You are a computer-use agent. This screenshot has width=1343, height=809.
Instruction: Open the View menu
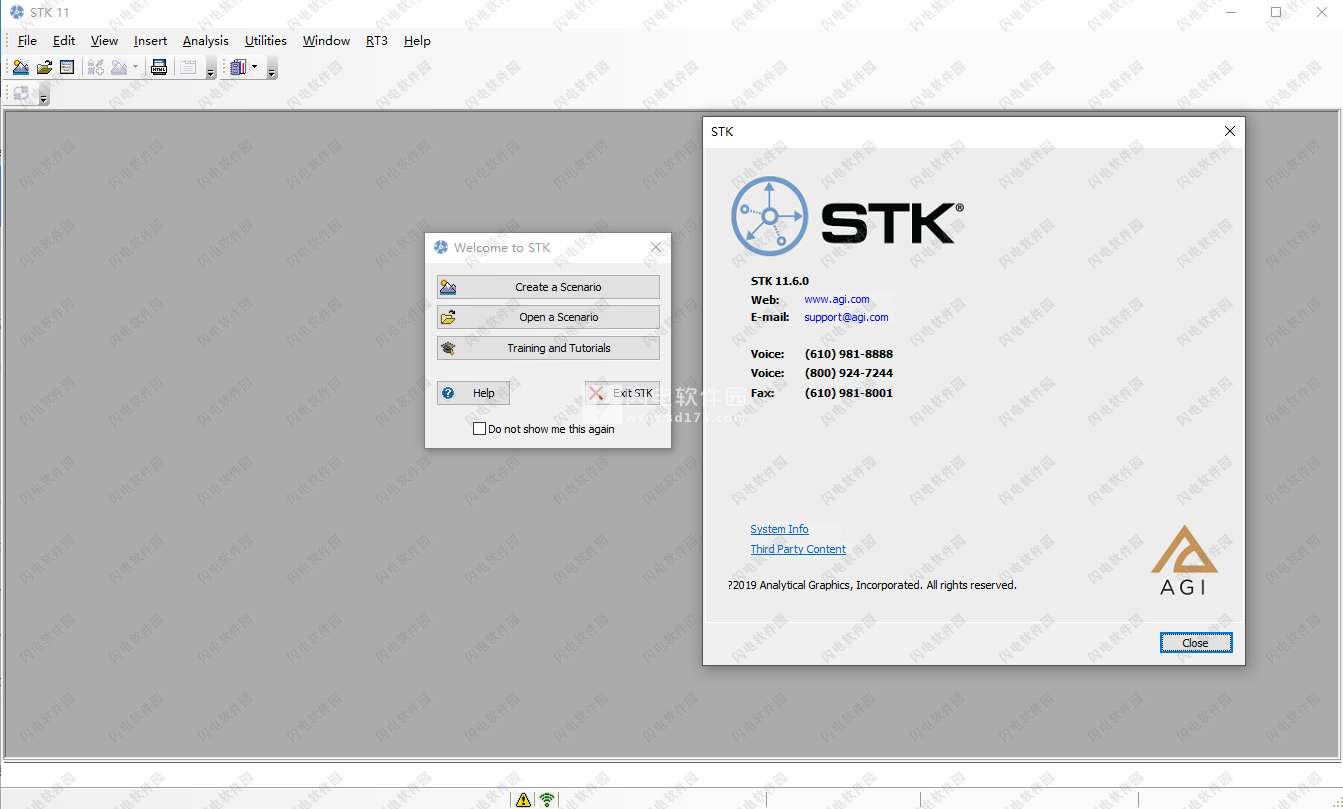pos(105,41)
